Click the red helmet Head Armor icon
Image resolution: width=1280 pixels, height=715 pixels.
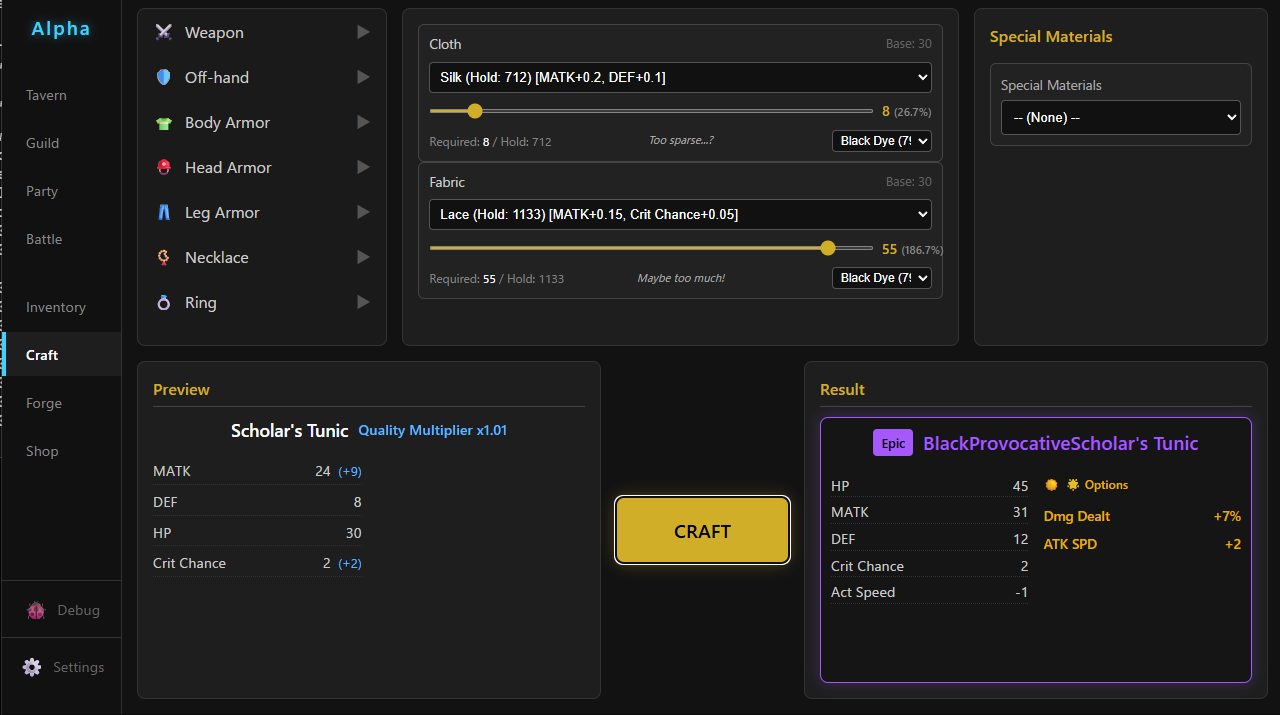(x=164, y=168)
